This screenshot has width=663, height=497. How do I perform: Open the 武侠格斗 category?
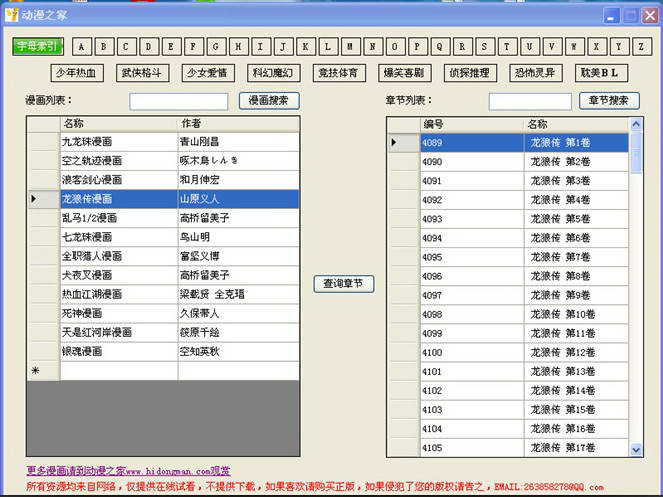tap(142, 73)
